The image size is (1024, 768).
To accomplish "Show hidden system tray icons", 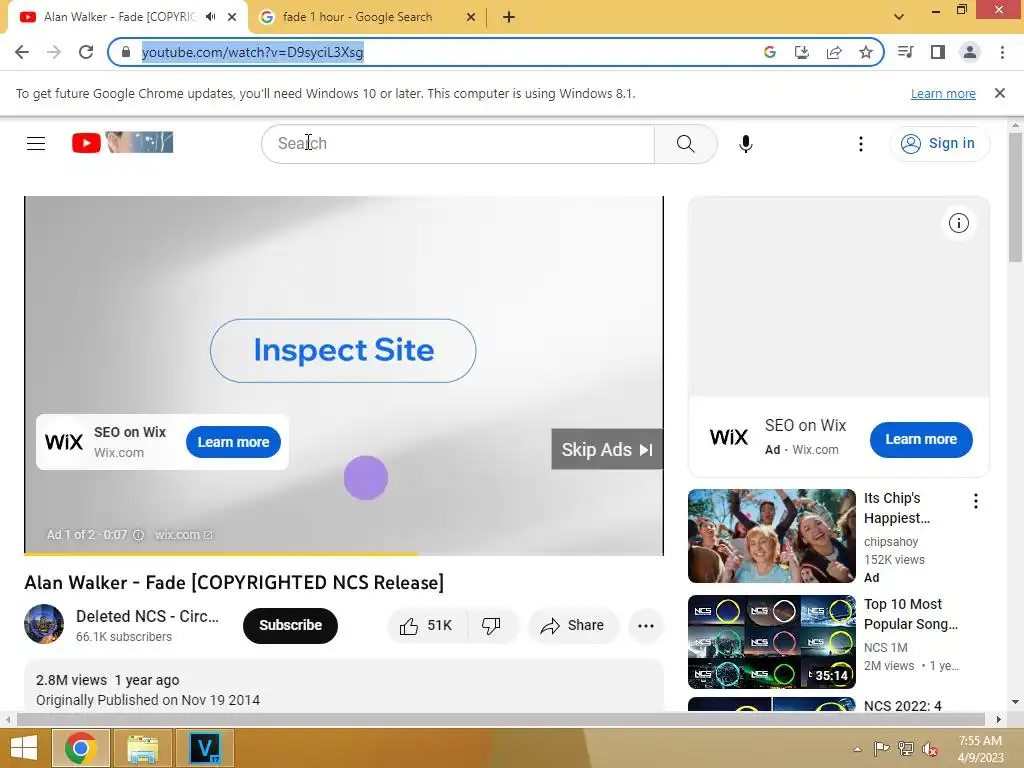I will [x=857, y=749].
